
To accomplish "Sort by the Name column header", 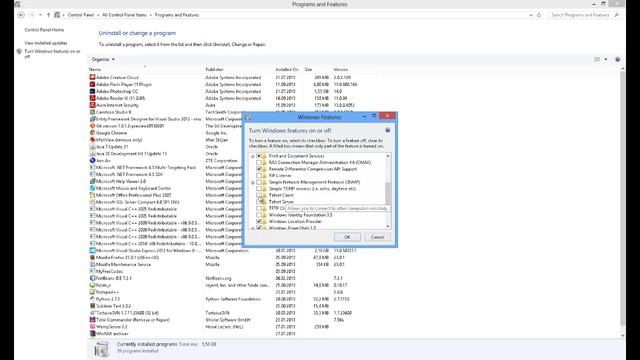I will pyautogui.click(x=95, y=70).
